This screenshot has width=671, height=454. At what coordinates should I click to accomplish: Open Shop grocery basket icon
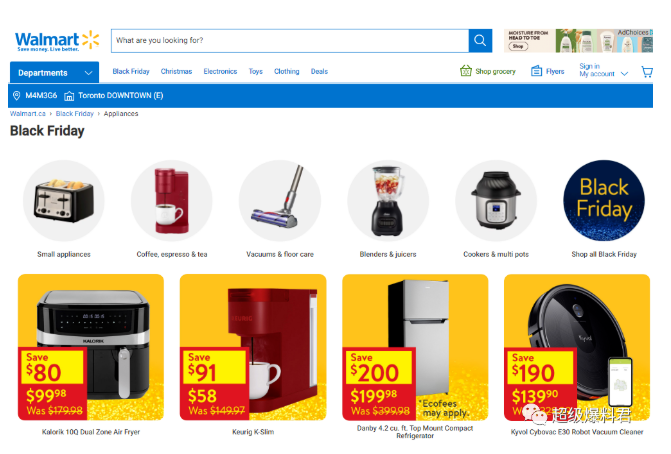pos(466,71)
